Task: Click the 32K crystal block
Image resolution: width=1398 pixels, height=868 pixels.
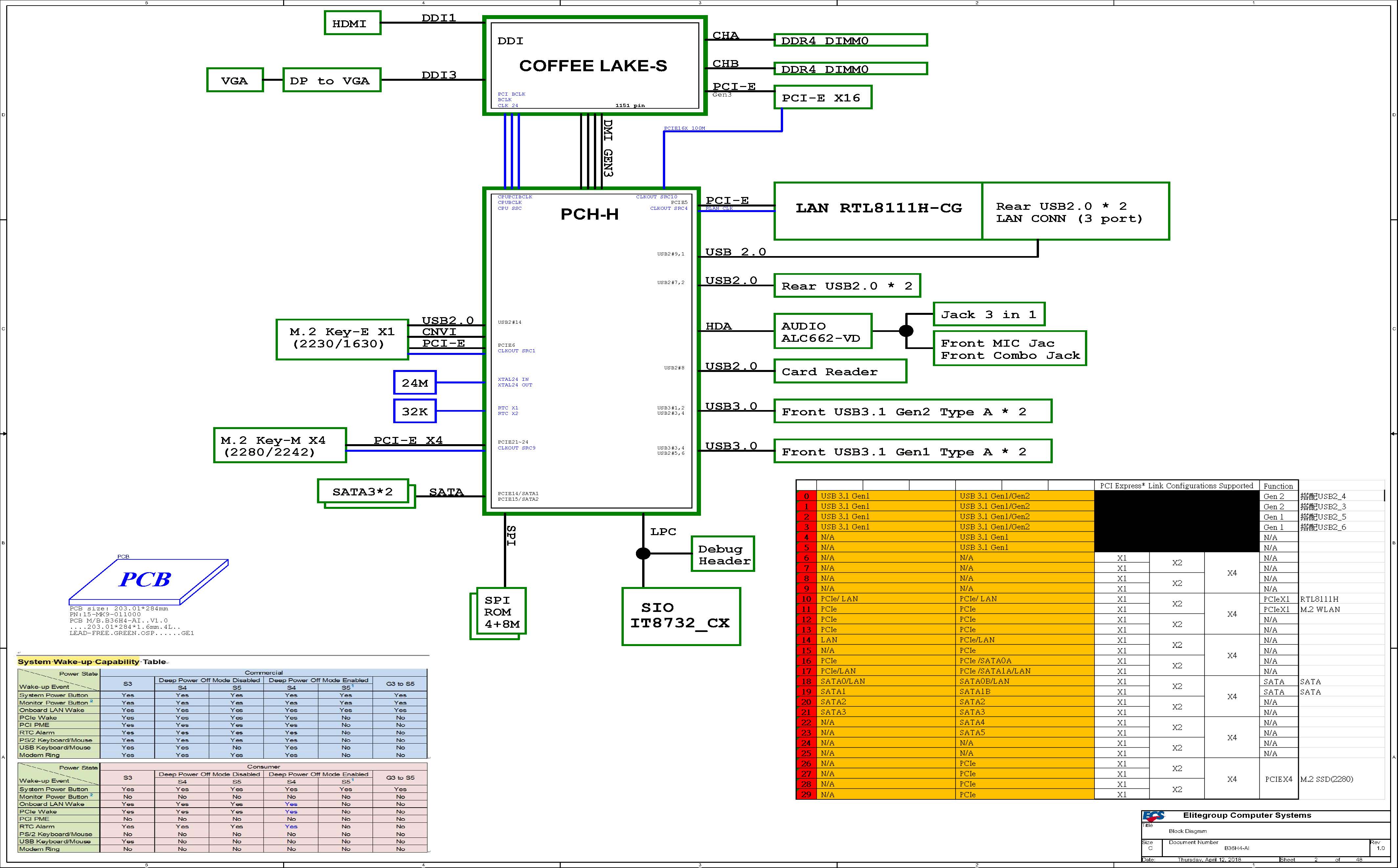Action: click(x=415, y=412)
